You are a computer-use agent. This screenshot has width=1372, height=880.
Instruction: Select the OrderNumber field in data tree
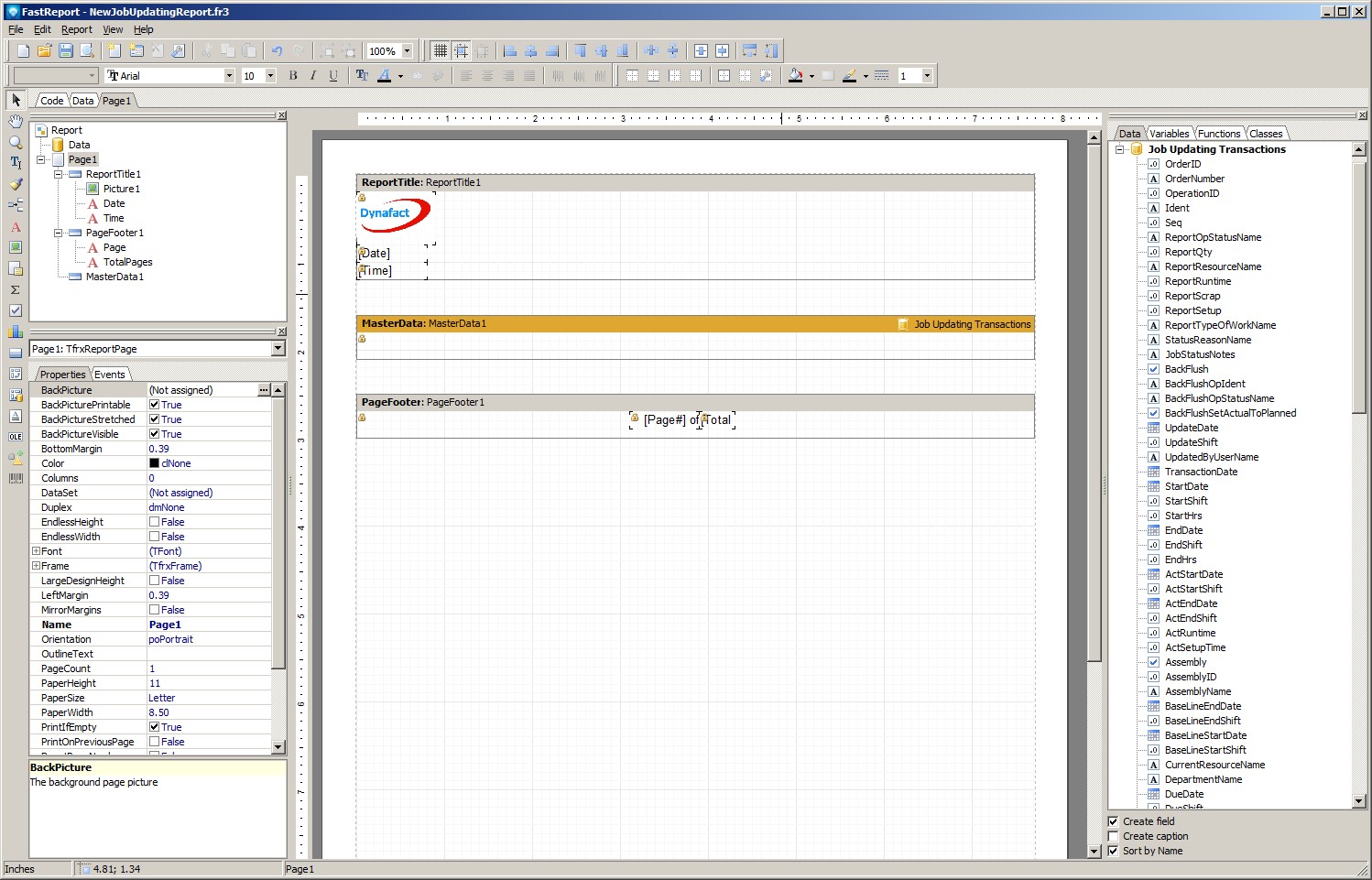(x=1194, y=179)
